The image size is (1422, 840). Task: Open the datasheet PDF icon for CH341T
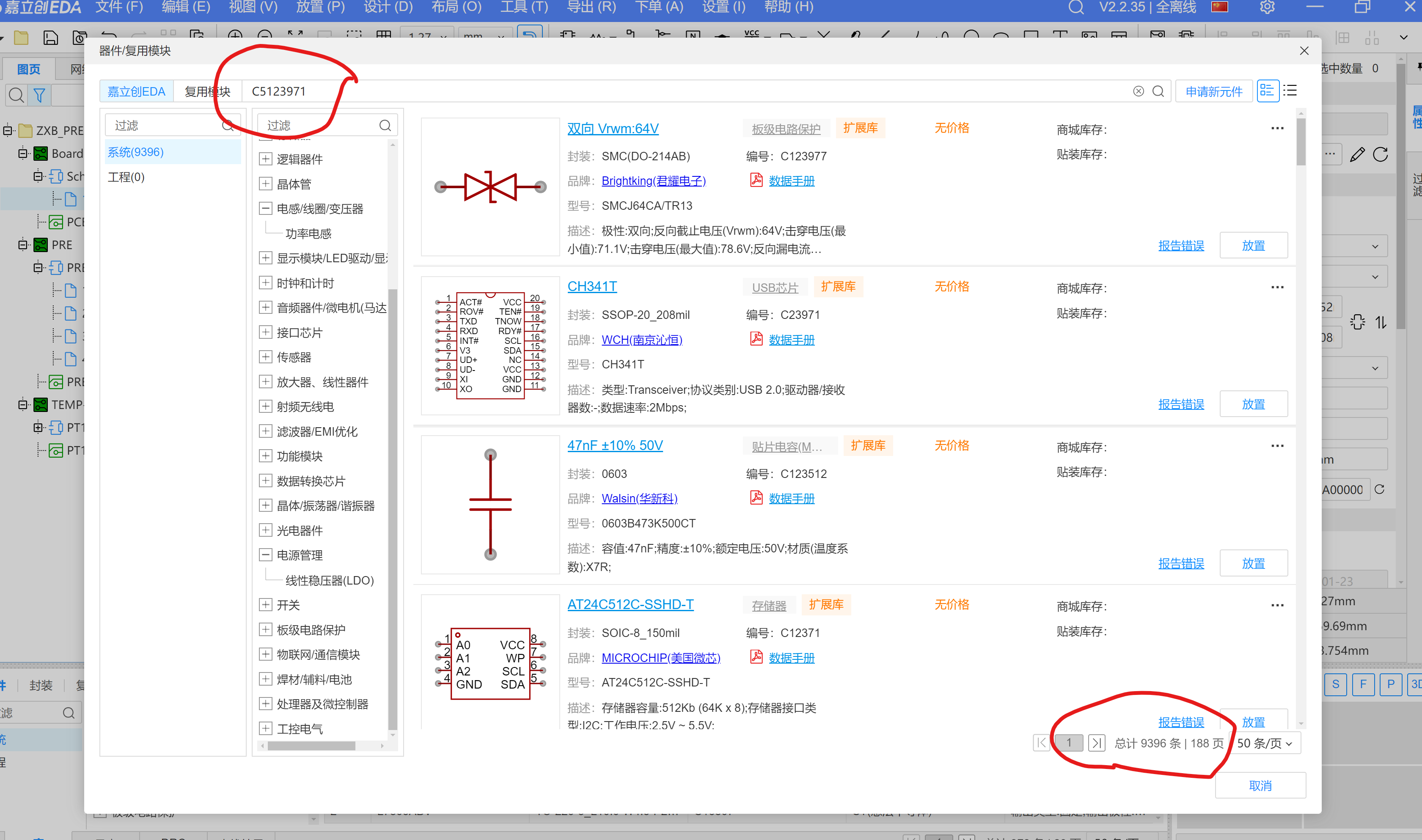pyautogui.click(x=756, y=339)
